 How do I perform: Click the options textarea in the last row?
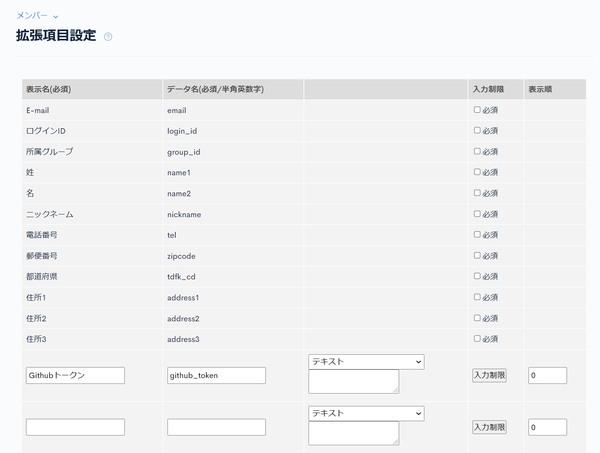354,433
